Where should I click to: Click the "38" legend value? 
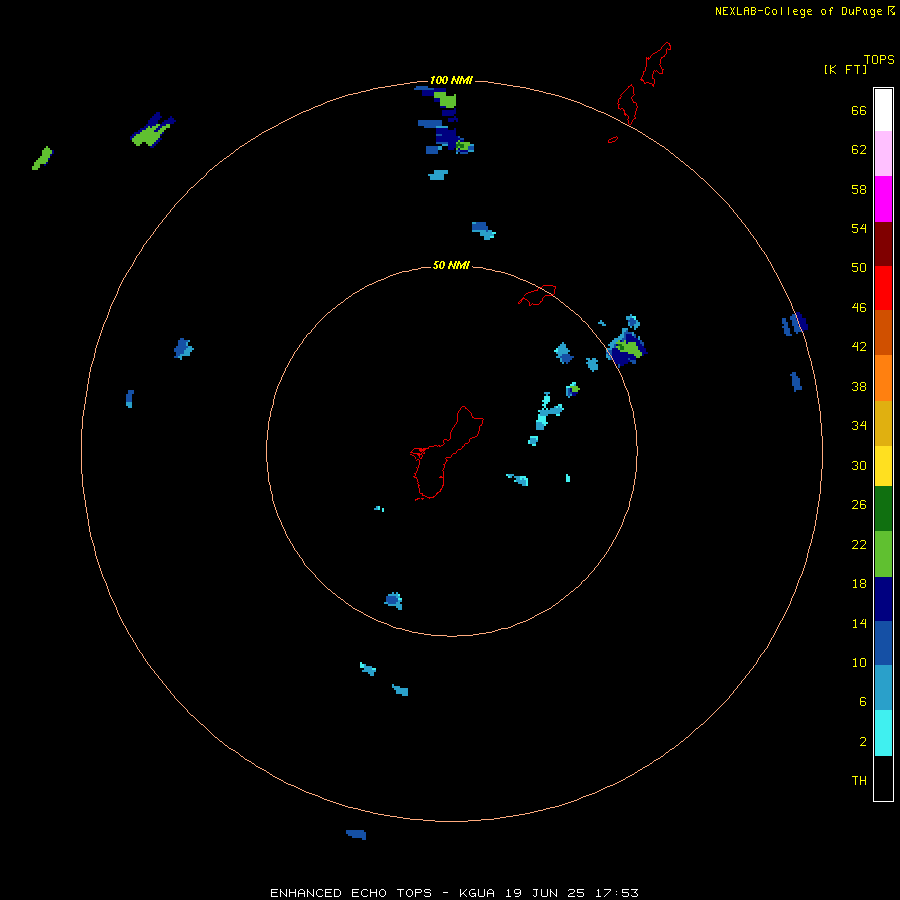(x=859, y=387)
